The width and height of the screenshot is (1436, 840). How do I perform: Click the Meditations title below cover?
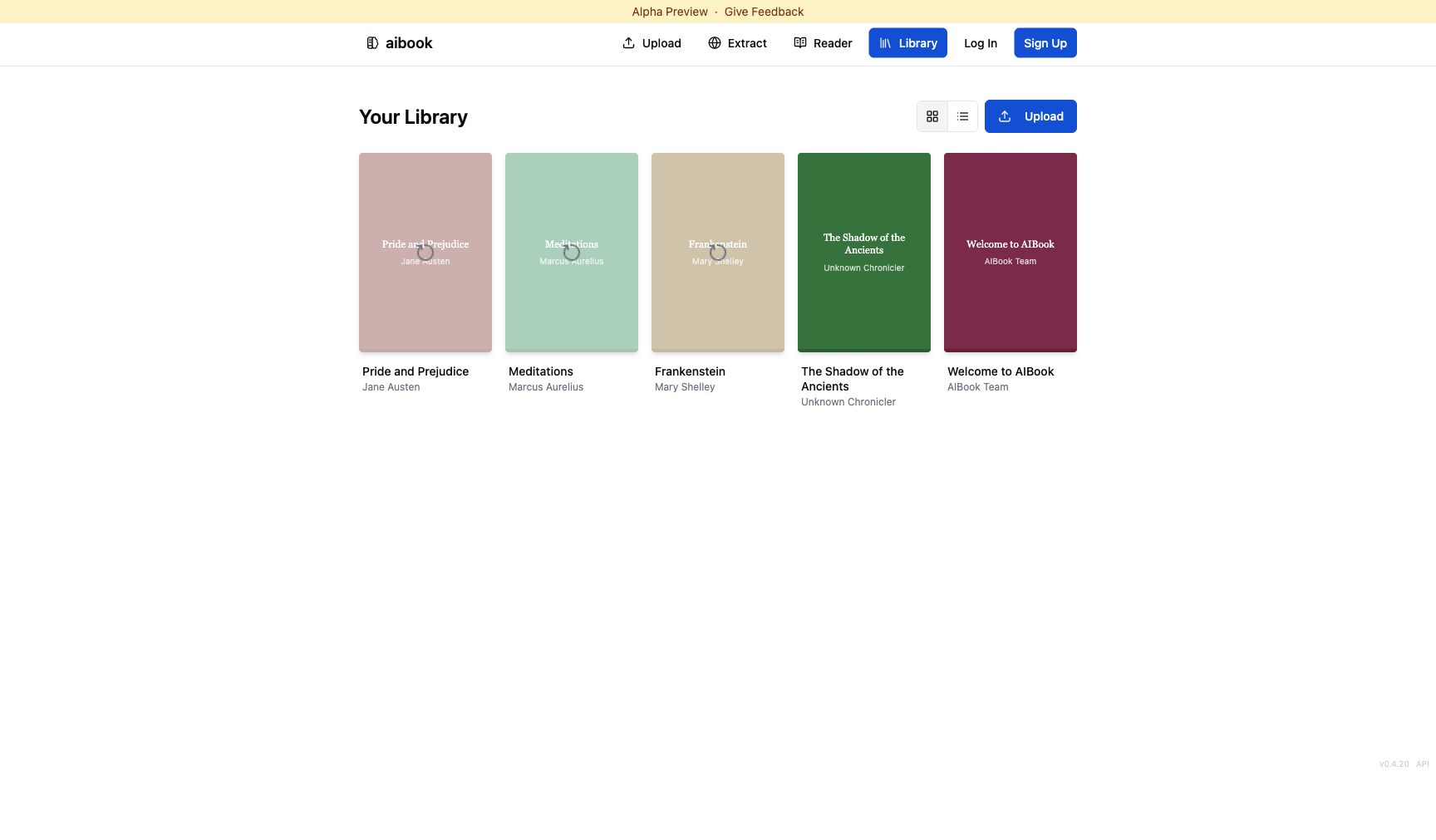(541, 371)
